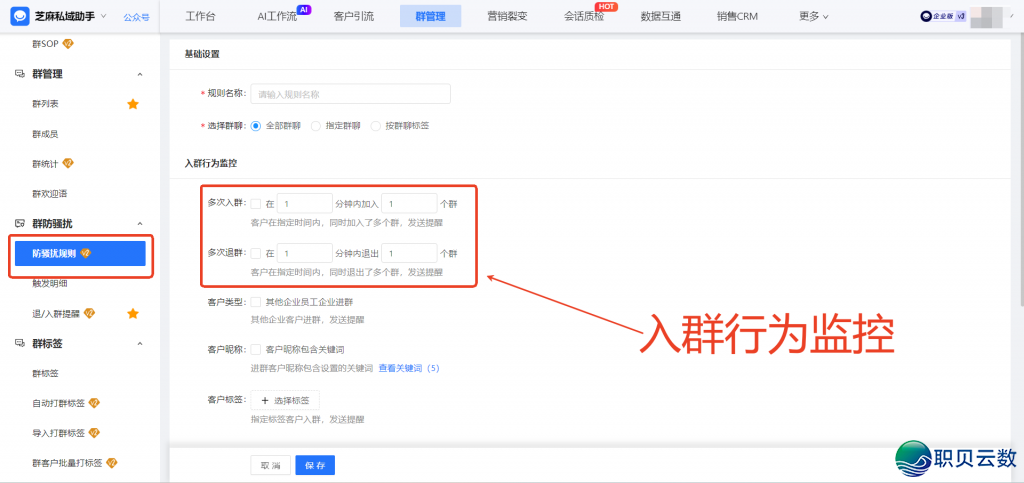
Task: Click the 群标签 section icon in sidebar
Action: [20, 343]
